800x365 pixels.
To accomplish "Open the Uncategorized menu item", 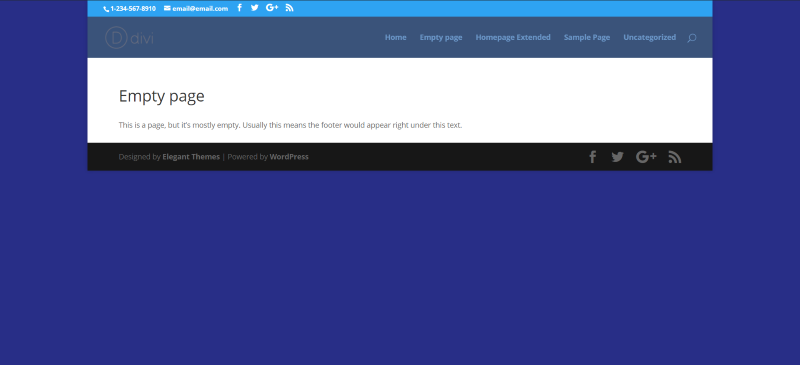I will (x=649, y=37).
